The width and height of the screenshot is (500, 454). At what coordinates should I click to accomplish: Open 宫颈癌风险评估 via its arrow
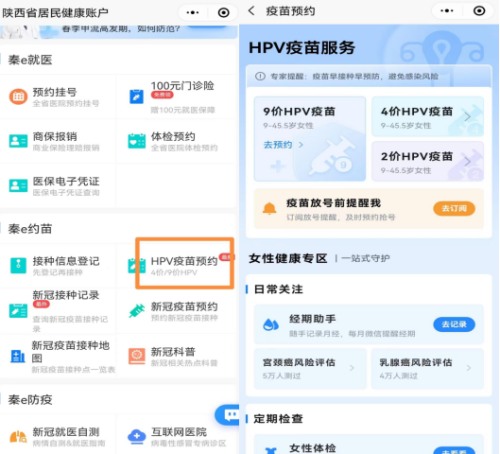tap(352, 368)
